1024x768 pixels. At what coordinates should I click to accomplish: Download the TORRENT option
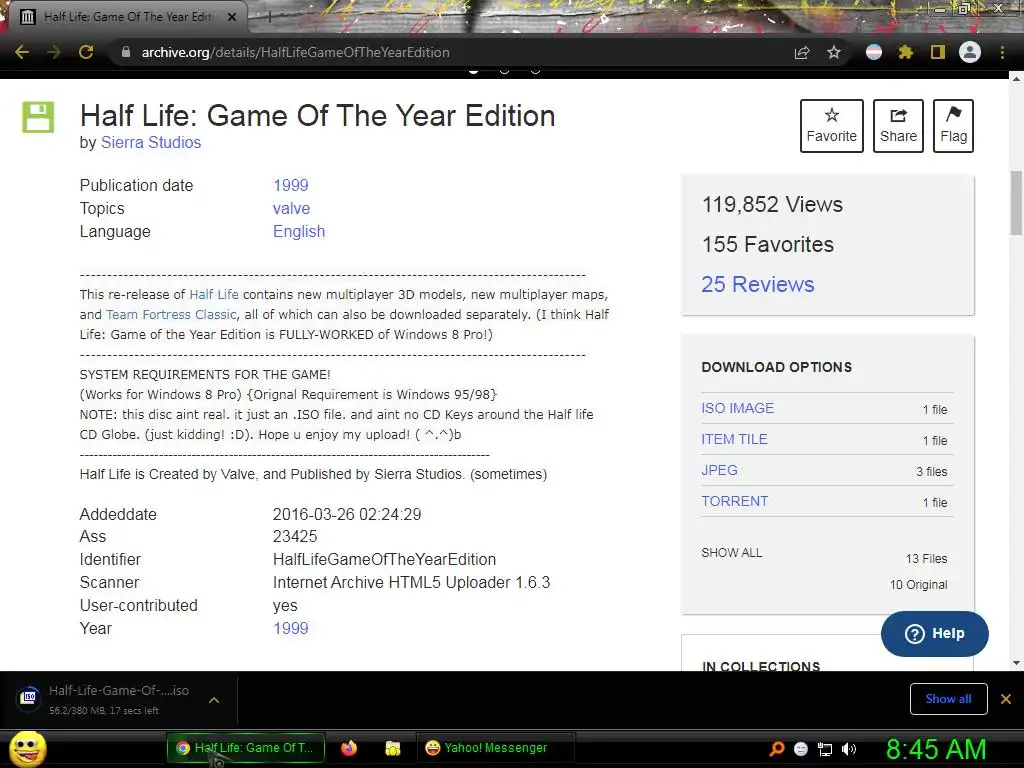[x=735, y=501]
